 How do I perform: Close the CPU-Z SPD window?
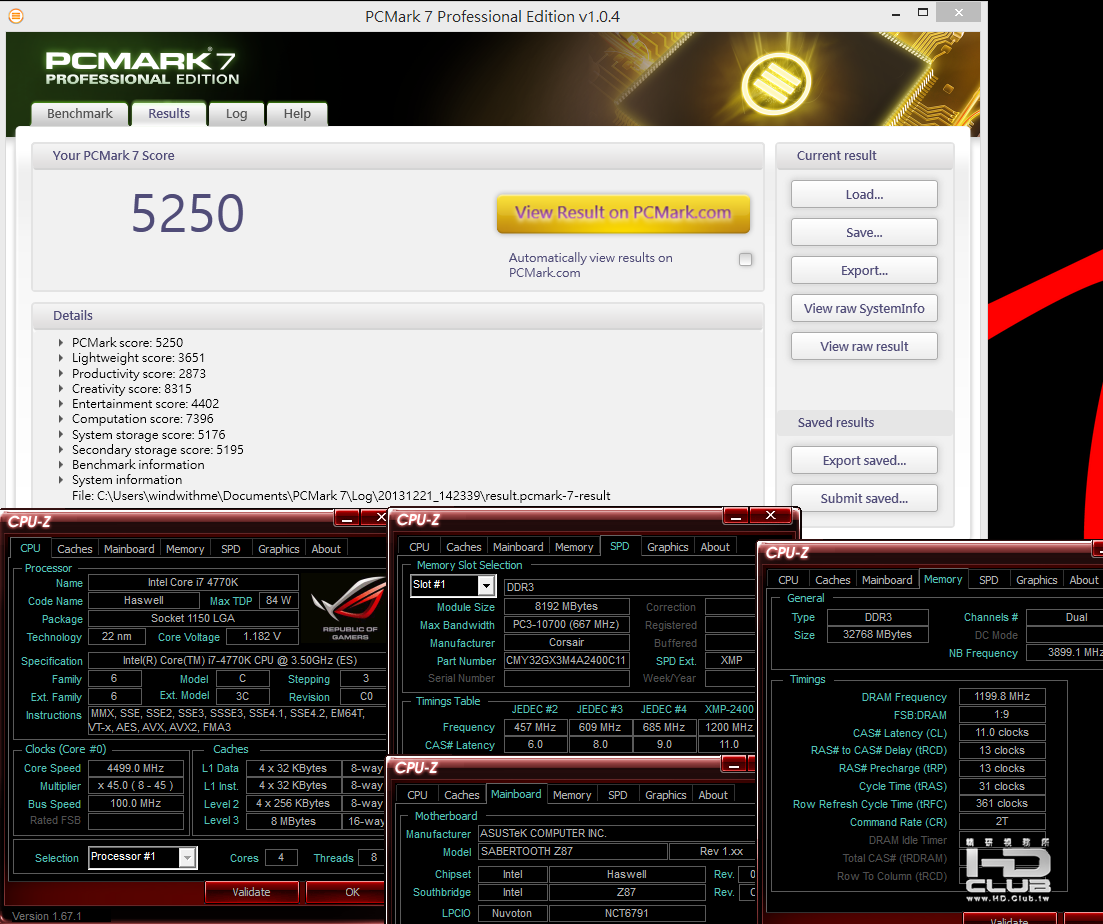coord(771,516)
